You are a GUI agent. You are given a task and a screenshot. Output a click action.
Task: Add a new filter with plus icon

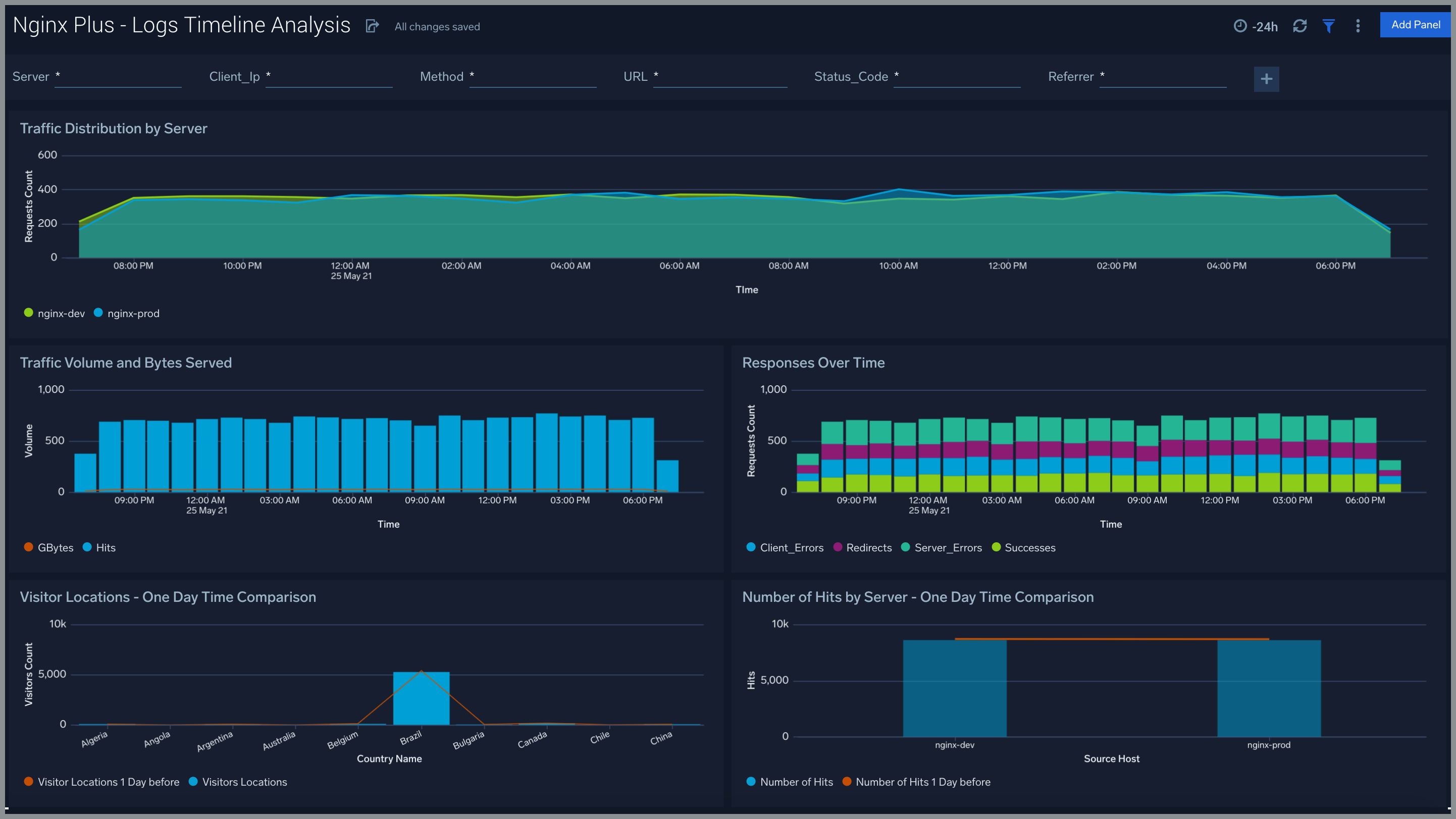1266,79
